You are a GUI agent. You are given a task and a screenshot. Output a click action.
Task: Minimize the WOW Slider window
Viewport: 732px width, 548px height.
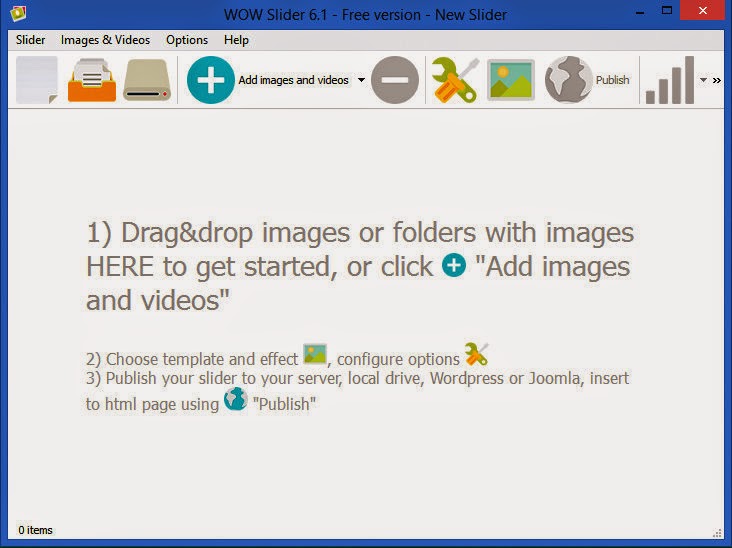pos(640,11)
